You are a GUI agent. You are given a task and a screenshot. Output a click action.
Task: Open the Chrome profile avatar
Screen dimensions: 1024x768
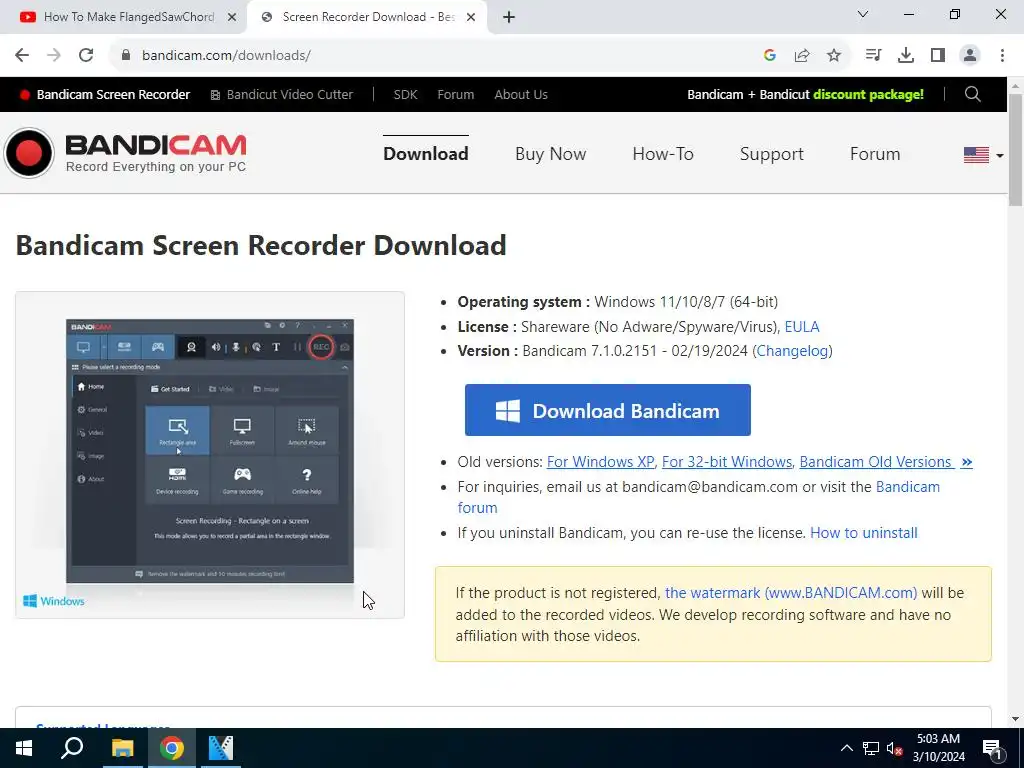click(x=970, y=55)
